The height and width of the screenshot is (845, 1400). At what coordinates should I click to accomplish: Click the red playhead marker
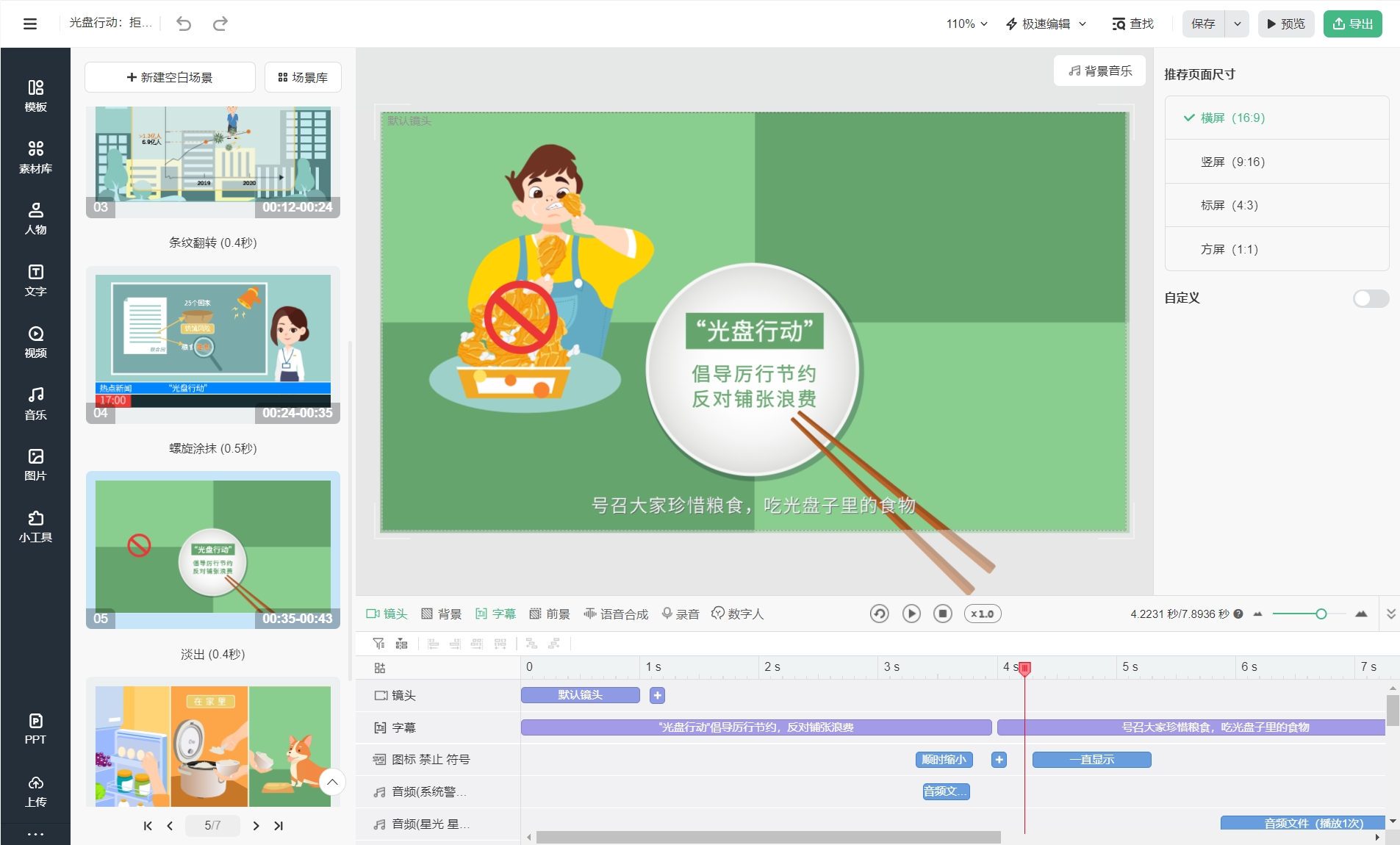click(1024, 668)
